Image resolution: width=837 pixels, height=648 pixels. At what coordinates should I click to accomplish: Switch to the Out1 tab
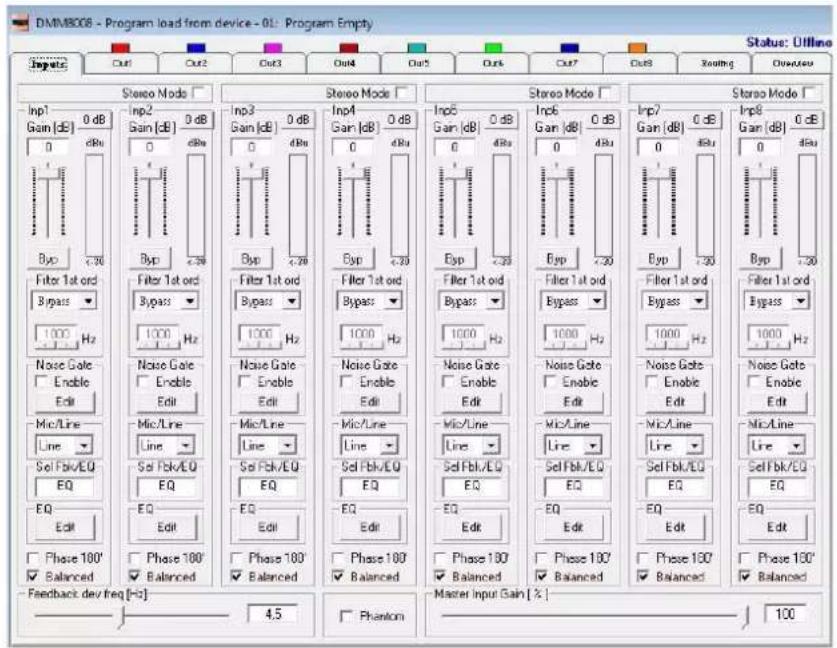click(x=122, y=64)
